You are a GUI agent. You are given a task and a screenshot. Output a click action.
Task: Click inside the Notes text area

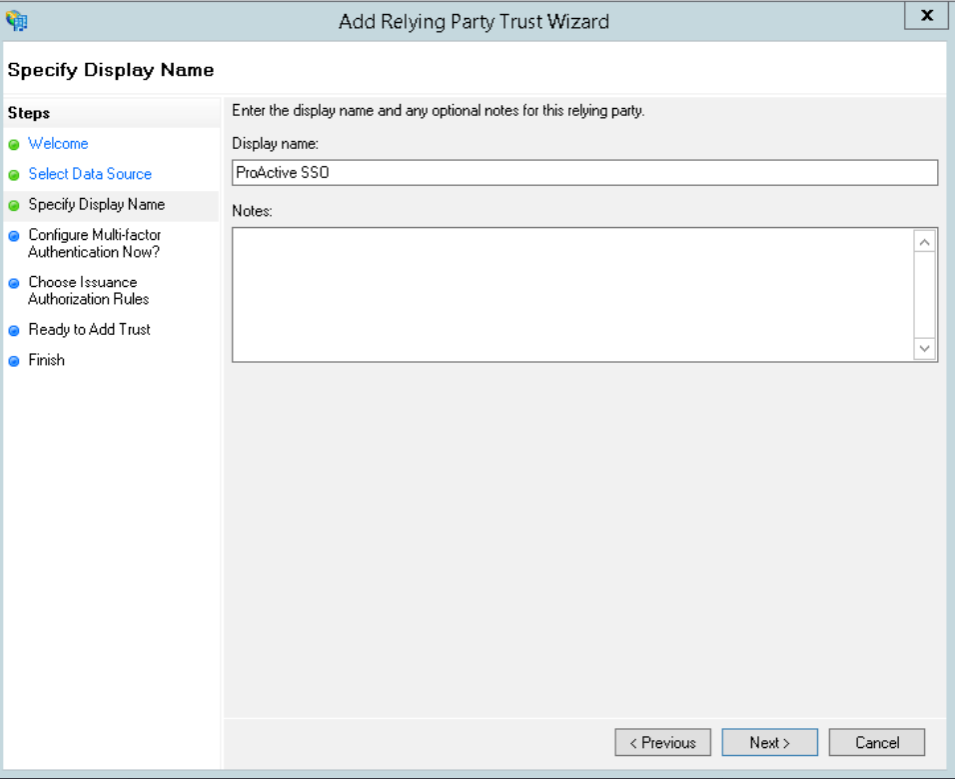[x=573, y=295]
